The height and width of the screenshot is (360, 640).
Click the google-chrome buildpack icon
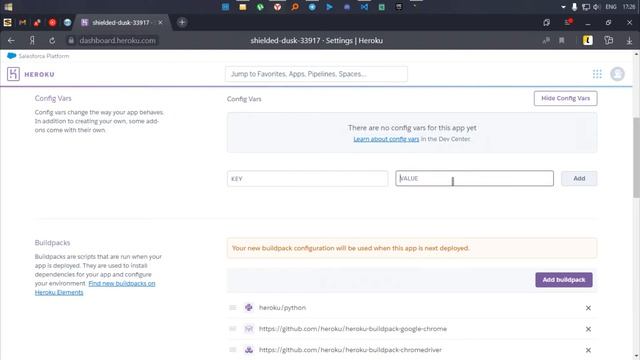pyautogui.click(x=249, y=329)
